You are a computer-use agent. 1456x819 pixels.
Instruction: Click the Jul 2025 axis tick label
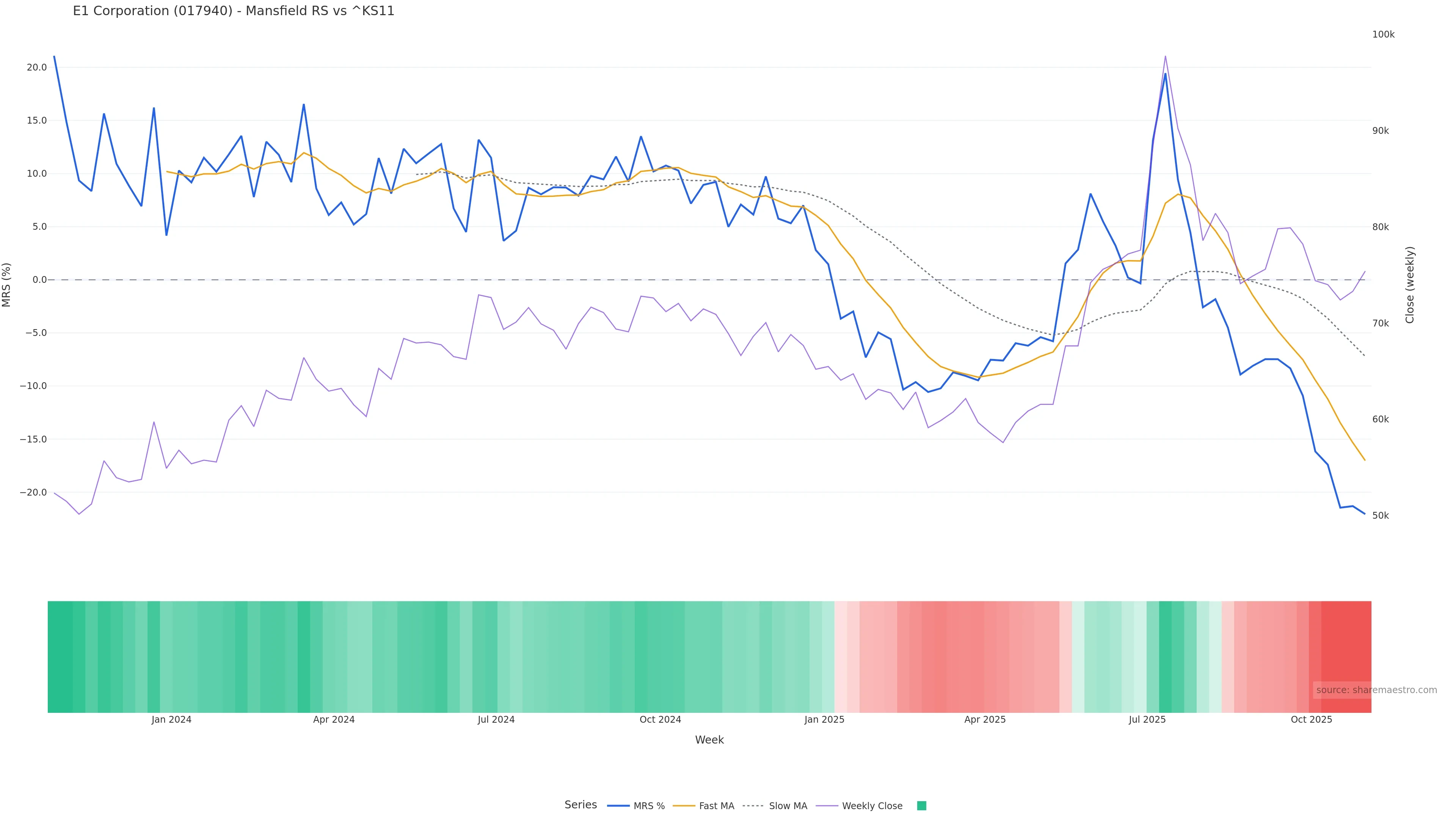1147,720
